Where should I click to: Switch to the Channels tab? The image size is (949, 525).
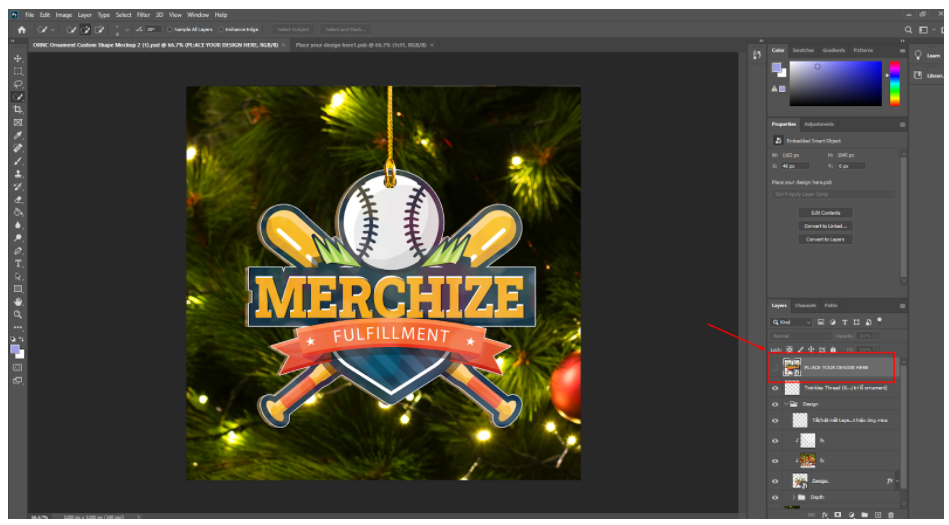[806, 305]
